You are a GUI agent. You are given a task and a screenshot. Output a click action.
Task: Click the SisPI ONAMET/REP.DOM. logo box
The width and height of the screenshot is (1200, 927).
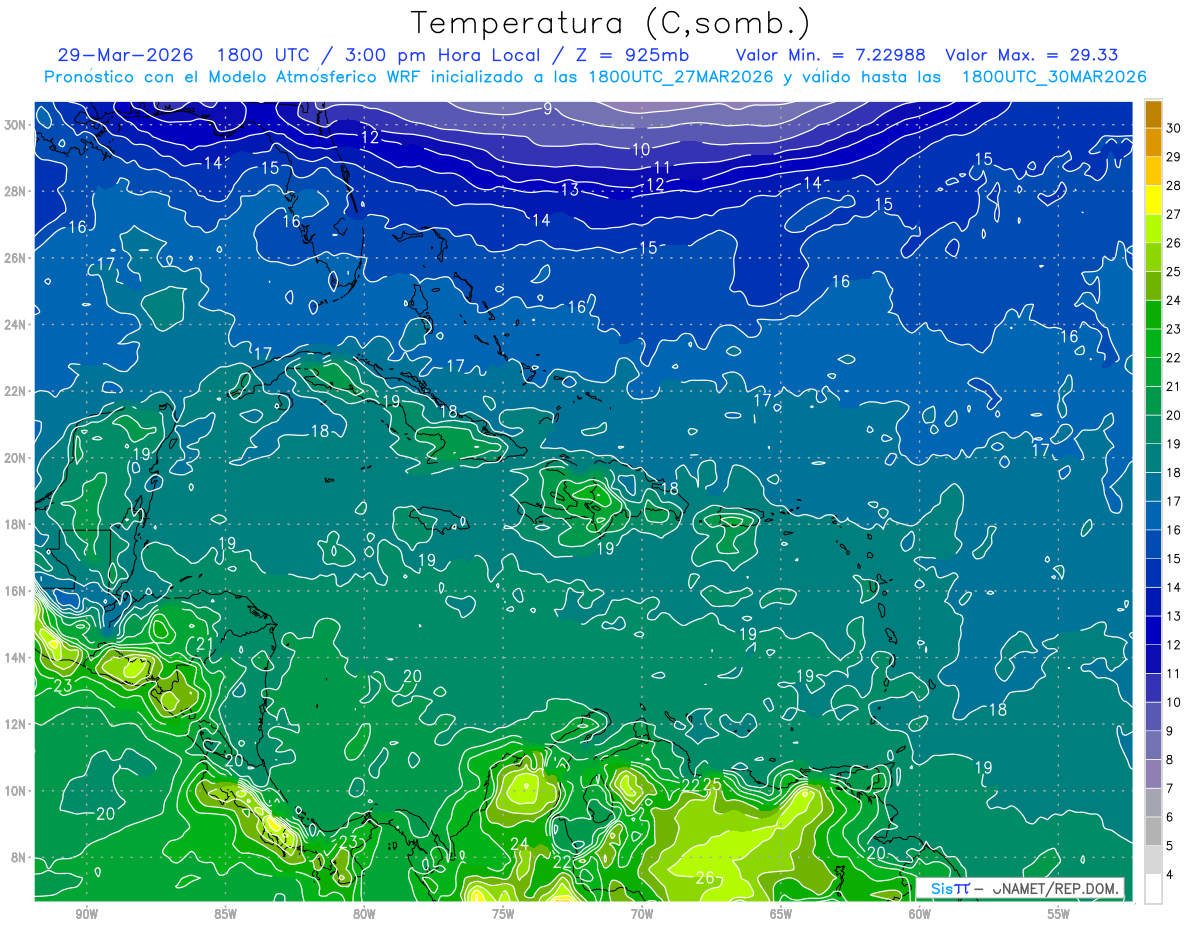[x=1020, y=888]
